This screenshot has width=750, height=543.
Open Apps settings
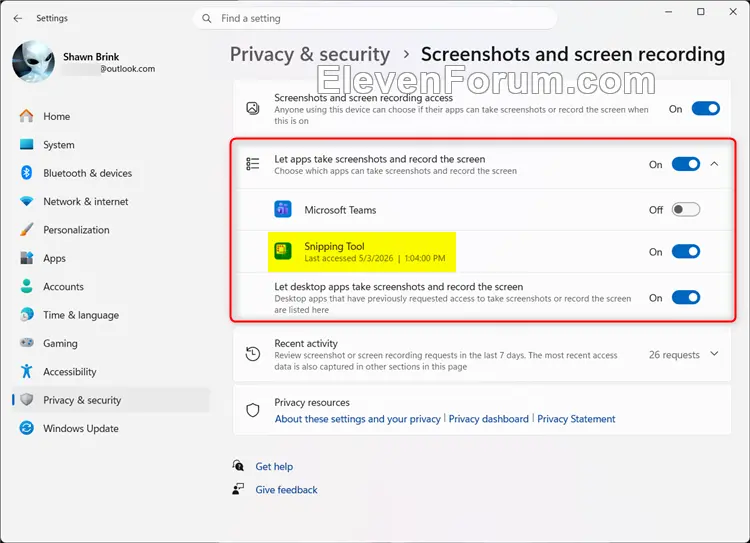111,258
